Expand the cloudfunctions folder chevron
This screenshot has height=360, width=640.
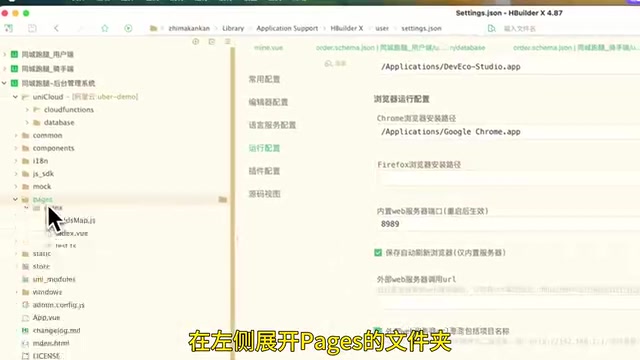tap(27, 110)
